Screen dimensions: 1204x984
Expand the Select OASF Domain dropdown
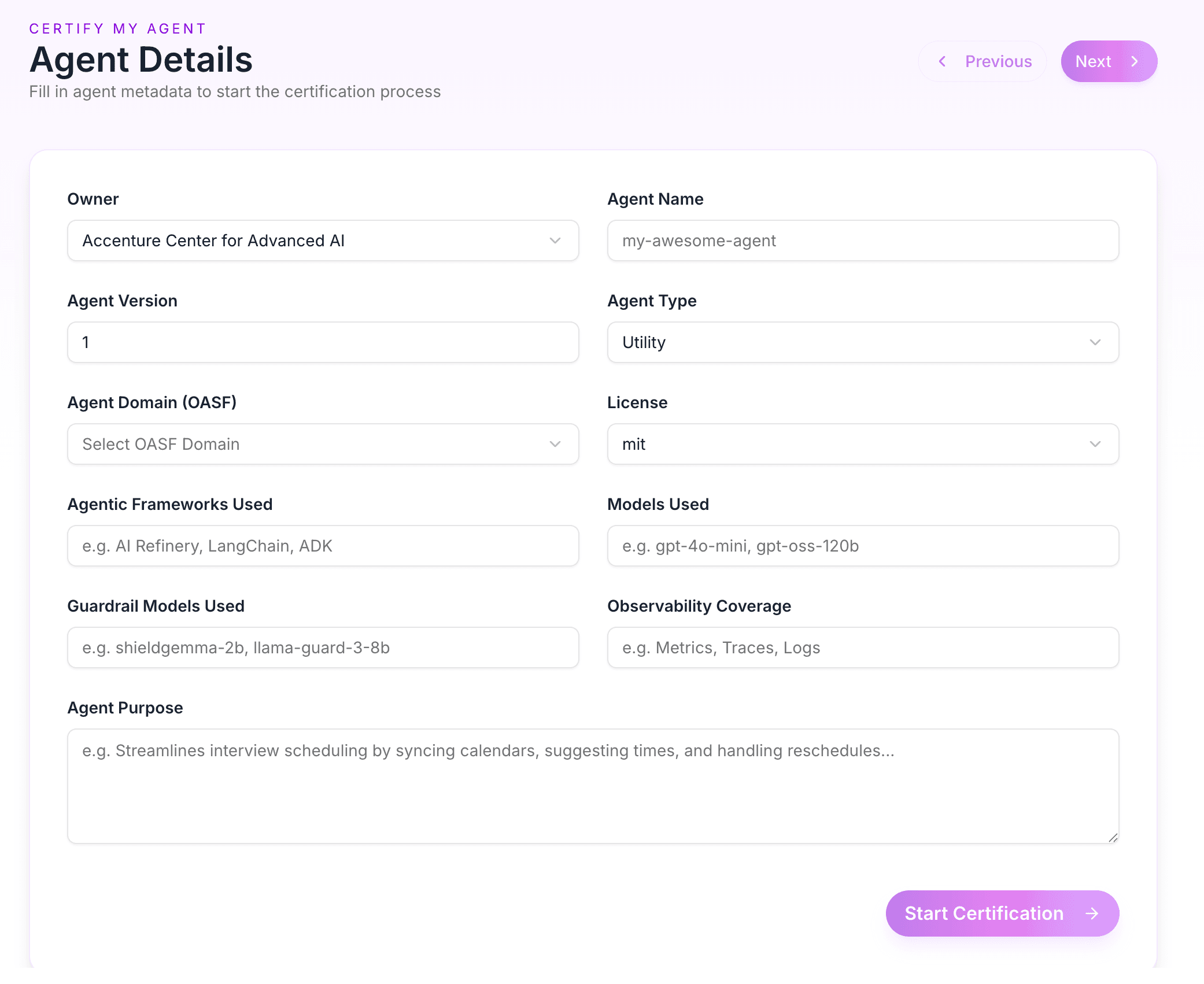323,444
